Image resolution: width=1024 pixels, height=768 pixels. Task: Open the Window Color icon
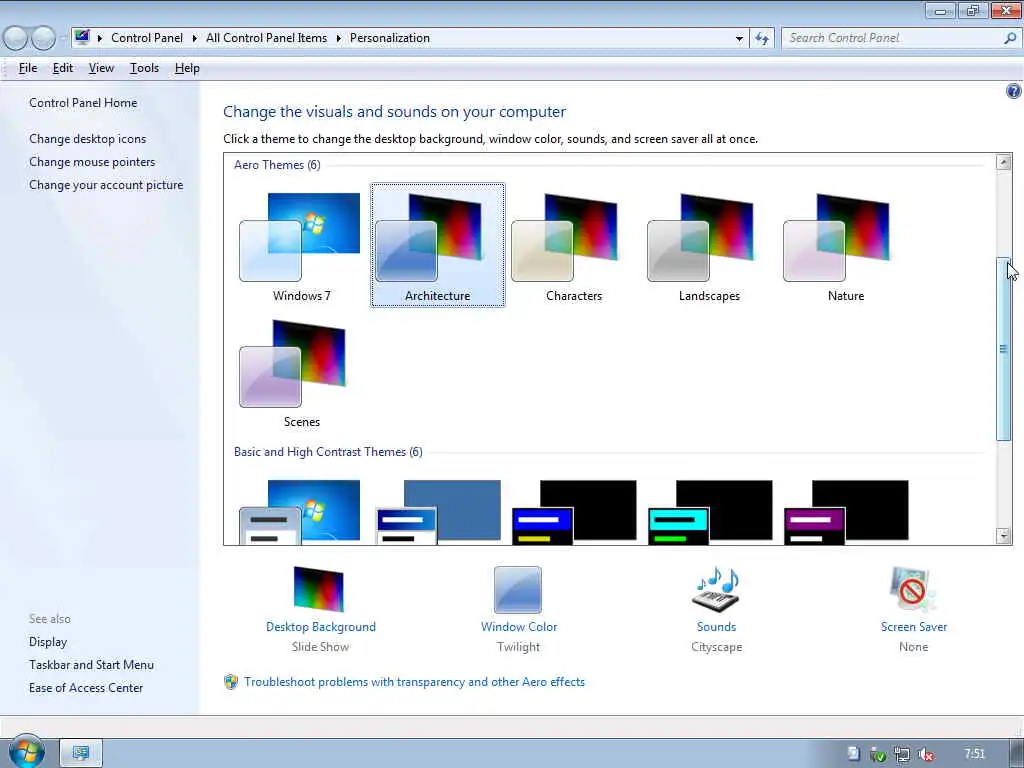pyautogui.click(x=518, y=590)
